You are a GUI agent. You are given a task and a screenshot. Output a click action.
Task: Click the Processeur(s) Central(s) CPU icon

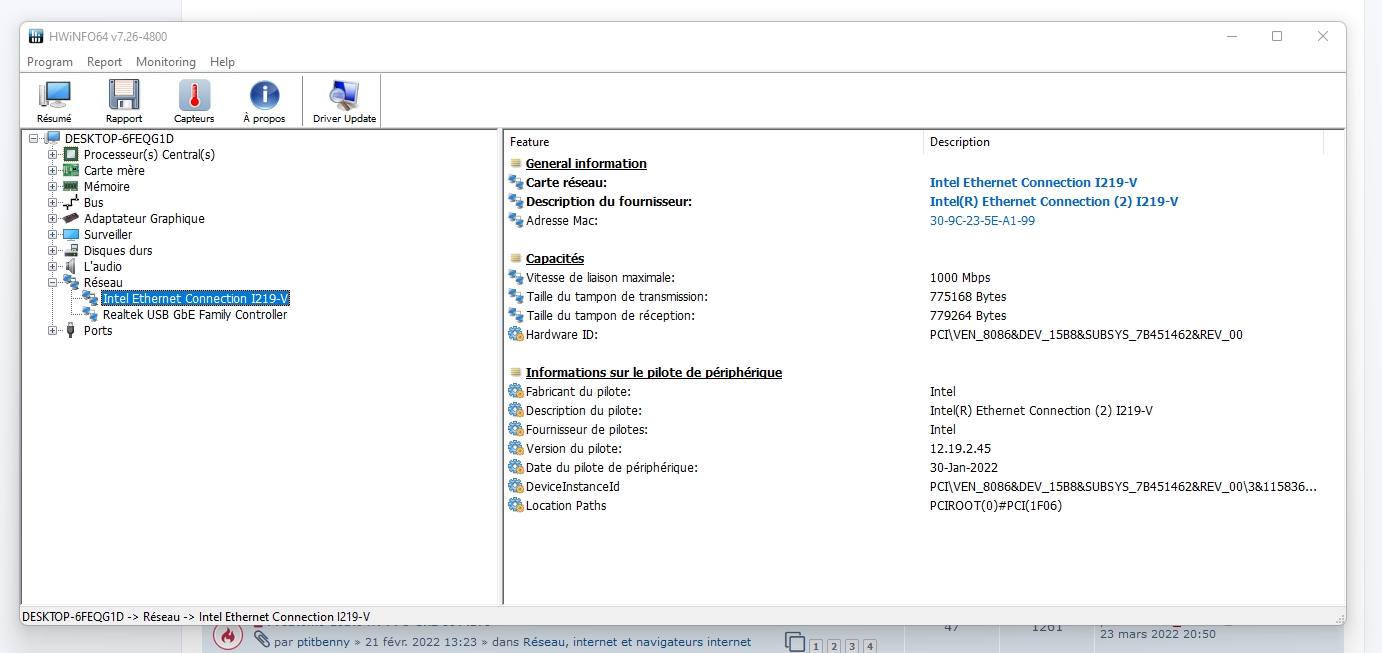71,155
